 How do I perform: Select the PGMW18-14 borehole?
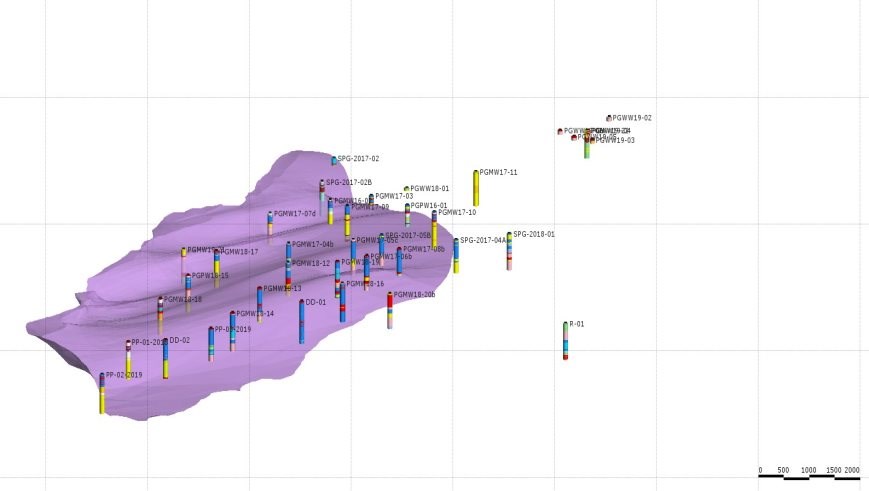tap(232, 328)
